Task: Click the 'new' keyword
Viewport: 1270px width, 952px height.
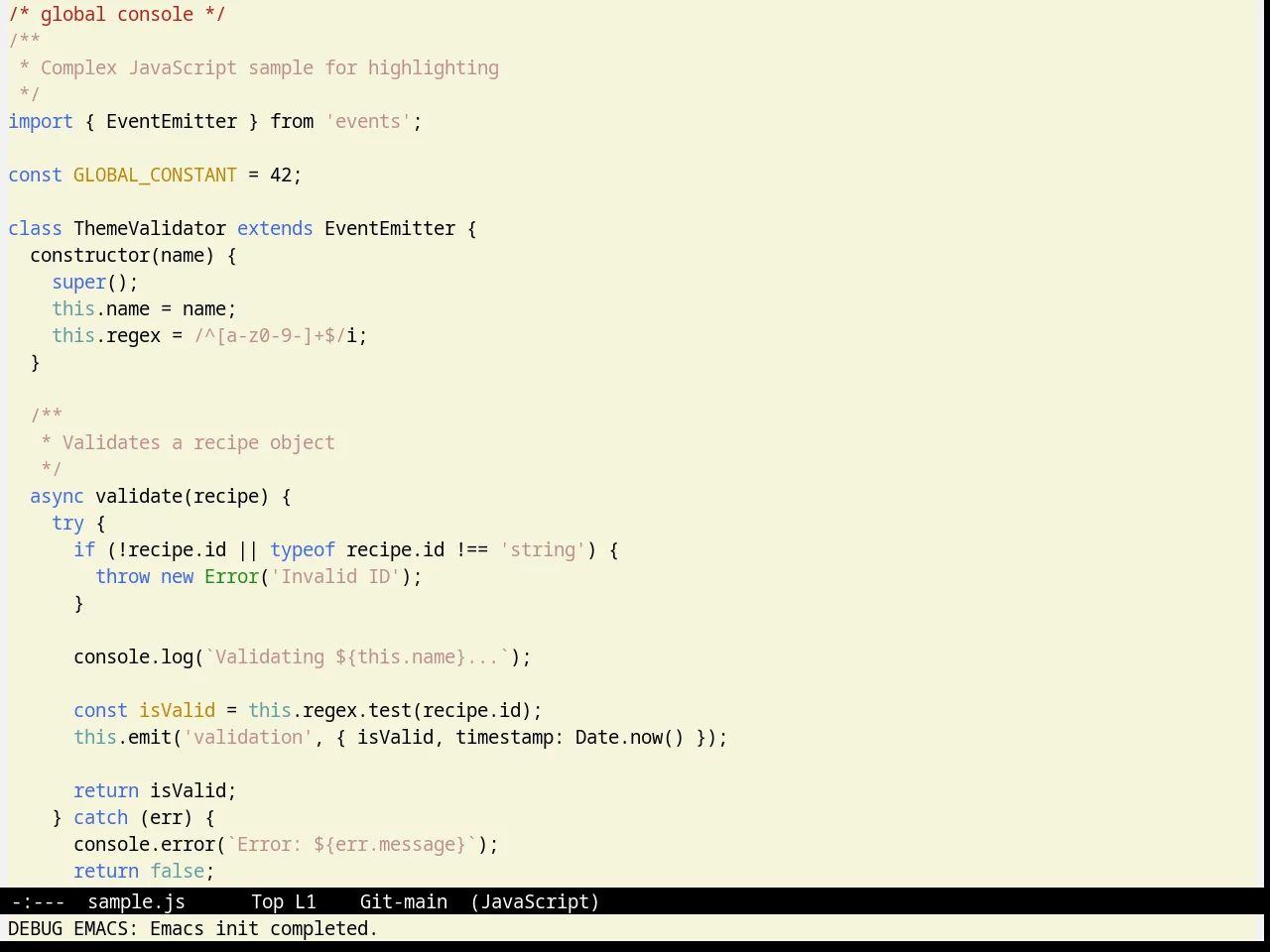Action: [x=178, y=576]
